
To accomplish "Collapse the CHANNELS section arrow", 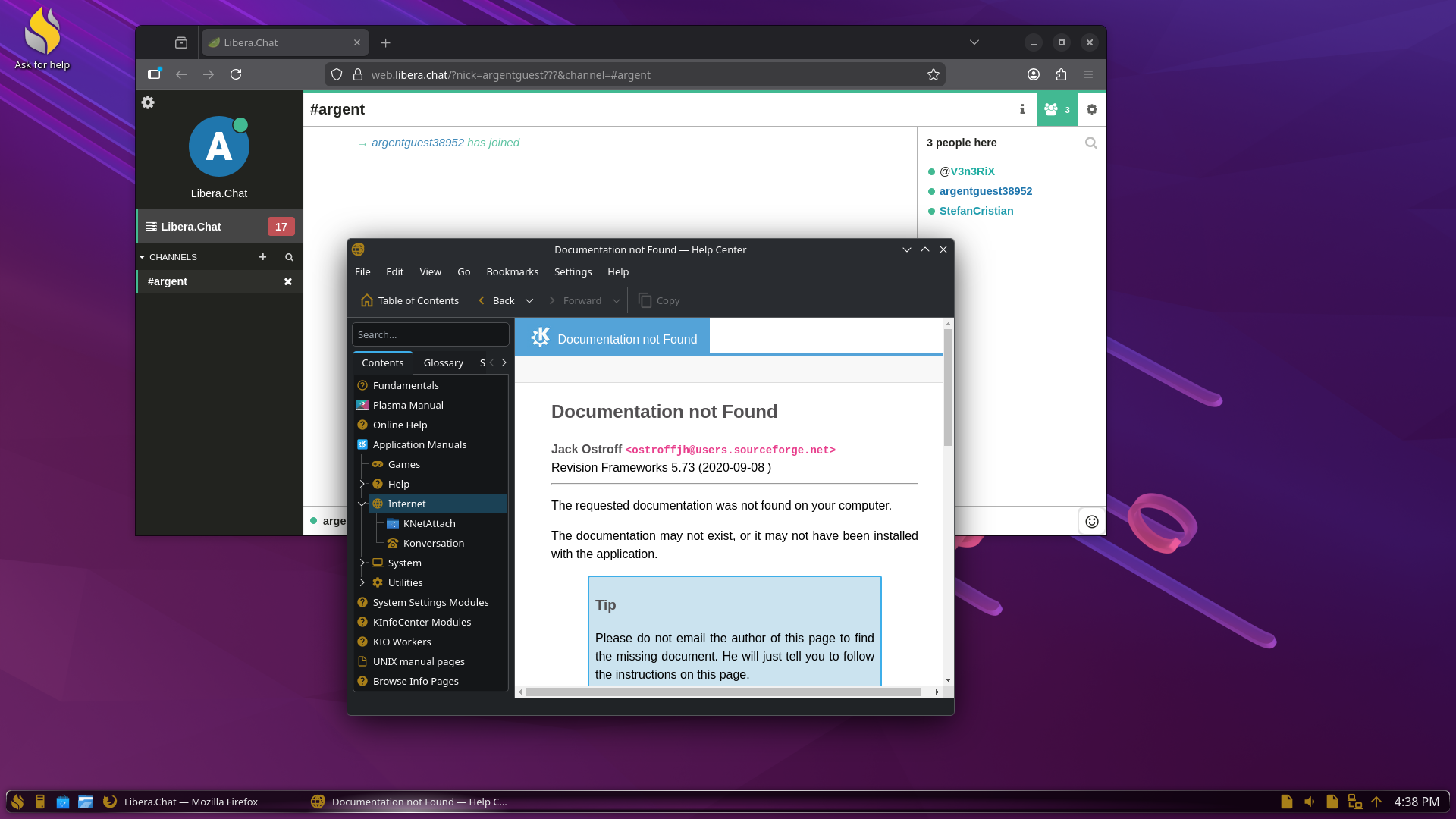I will click(x=142, y=257).
